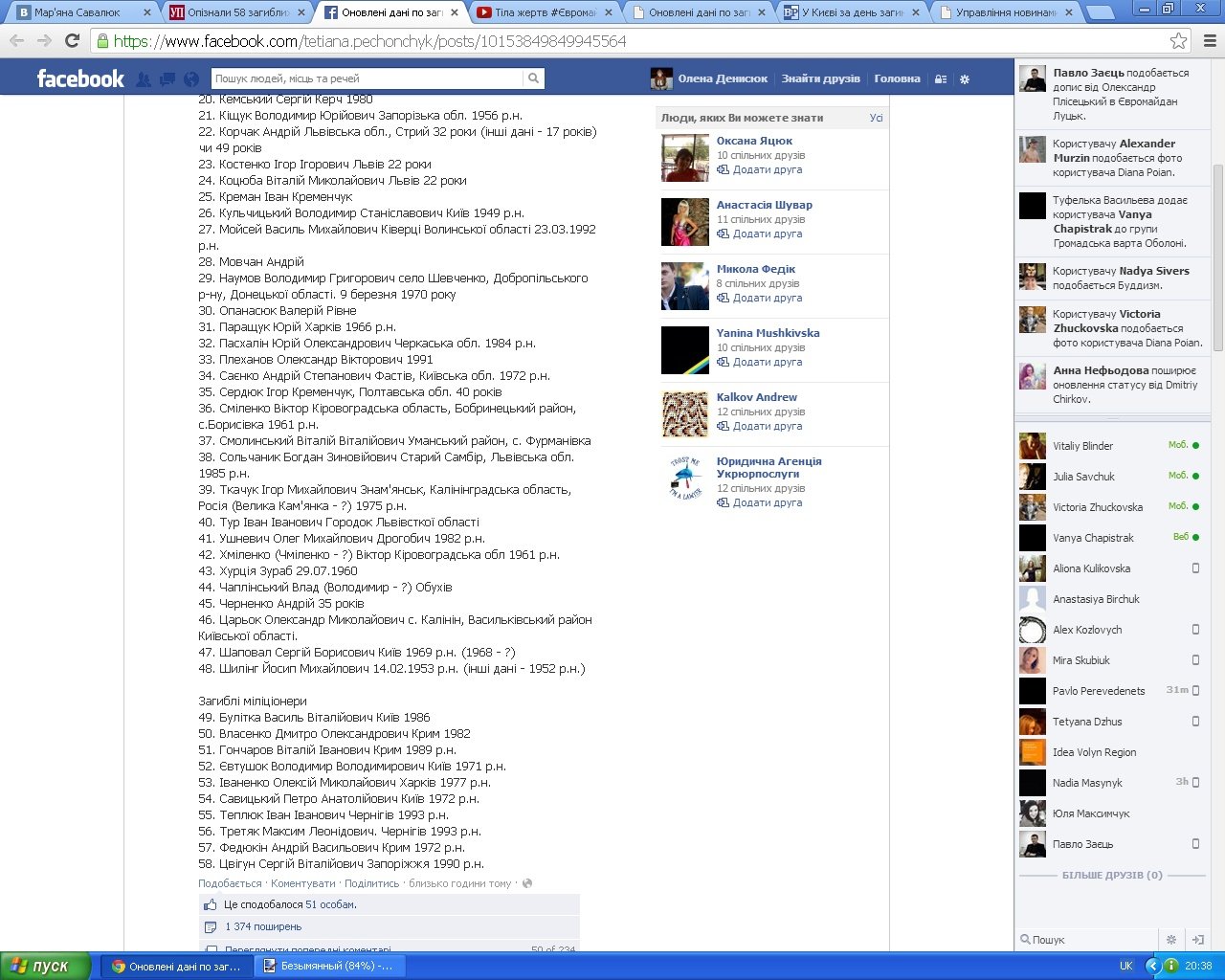The width and height of the screenshot is (1225, 980).
Task: Click the Facebook search input field
Action: tap(368, 78)
